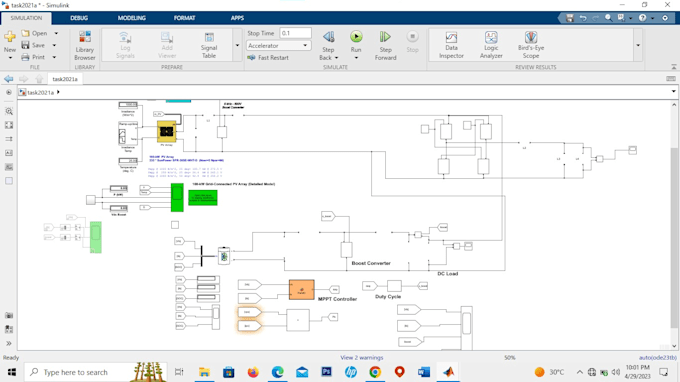Open Microsoft Word from taskbar

(x=424, y=372)
